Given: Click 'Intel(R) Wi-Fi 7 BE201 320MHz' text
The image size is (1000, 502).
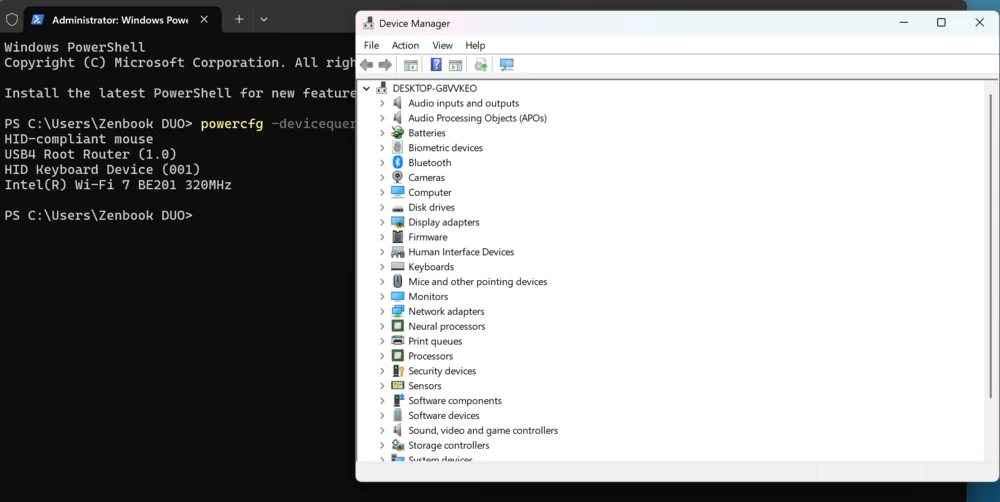Looking at the screenshot, I should 118,184.
